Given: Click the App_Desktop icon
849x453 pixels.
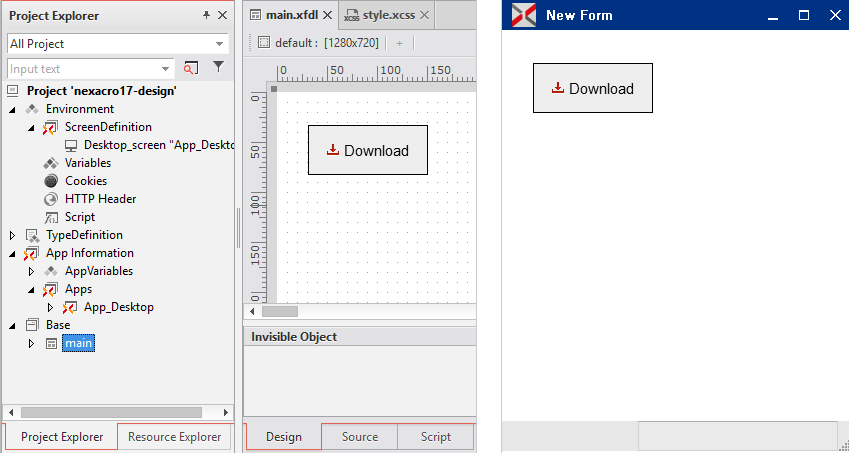Looking at the screenshot, I should 69,308.
